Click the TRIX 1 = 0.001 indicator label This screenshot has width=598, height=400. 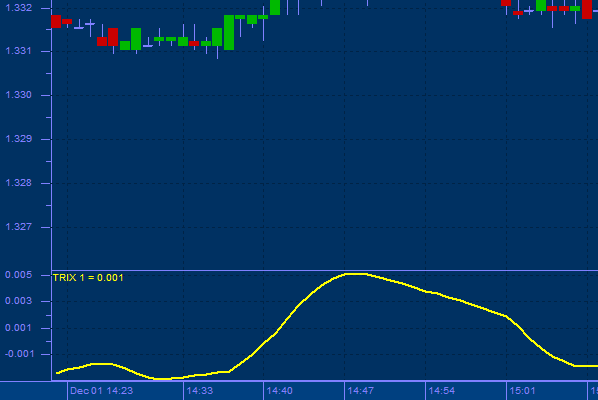point(88,278)
